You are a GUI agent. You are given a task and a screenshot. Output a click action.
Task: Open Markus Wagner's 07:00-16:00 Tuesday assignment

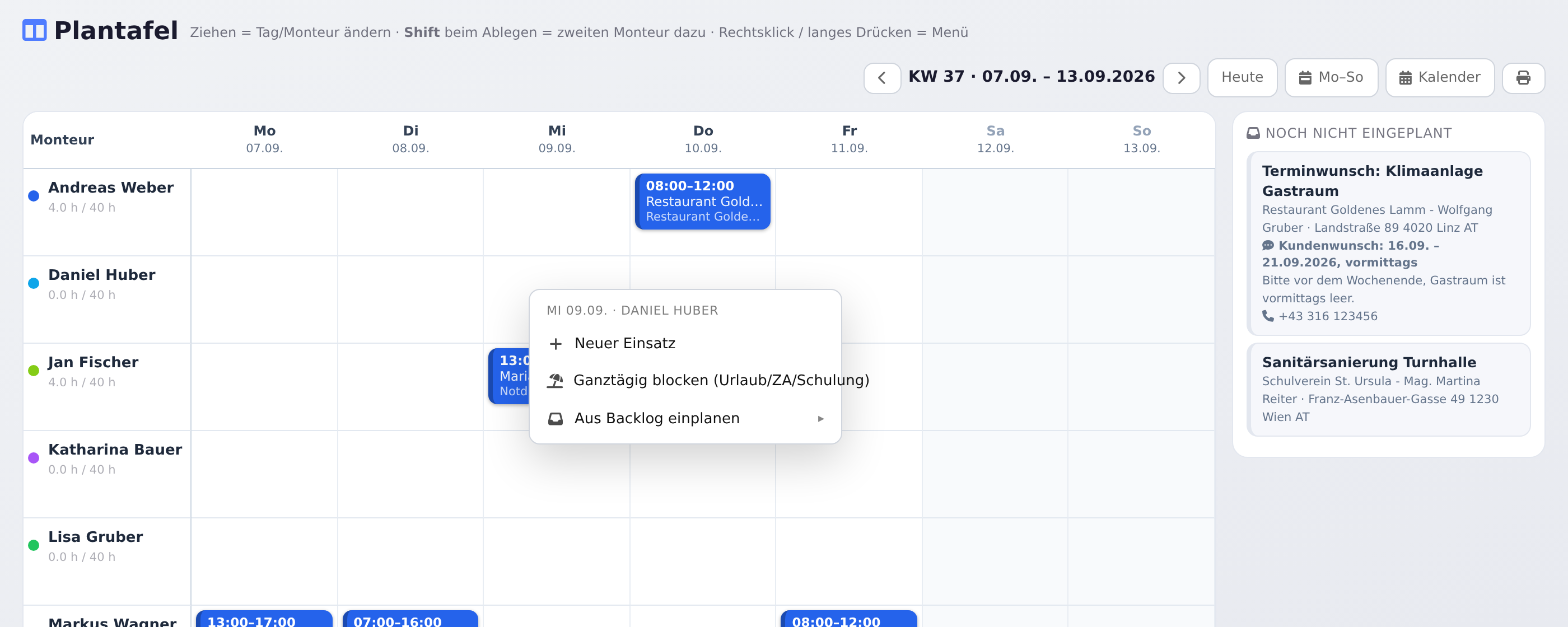click(410, 619)
